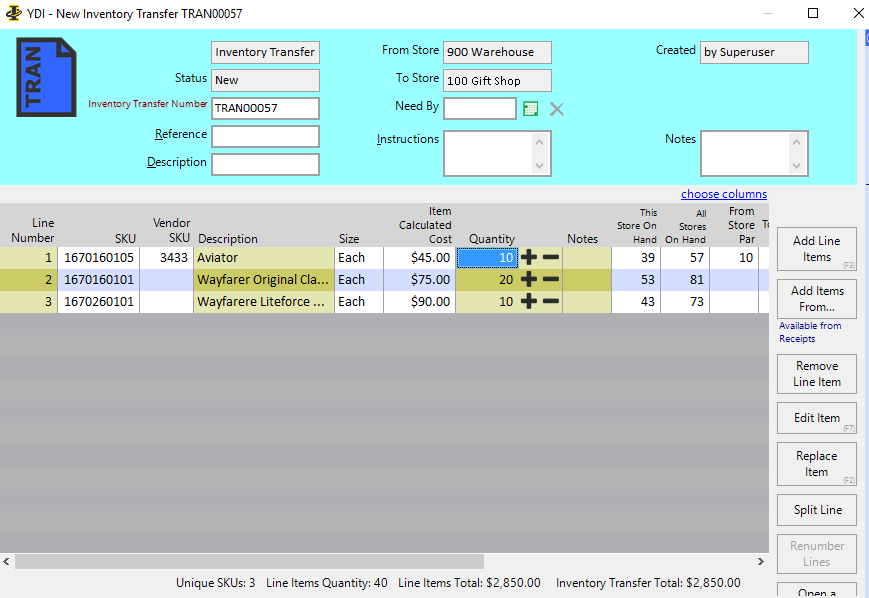Increase quantity for Wayfarere Liteforce line
The image size is (869, 598).
click(x=529, y=301)
